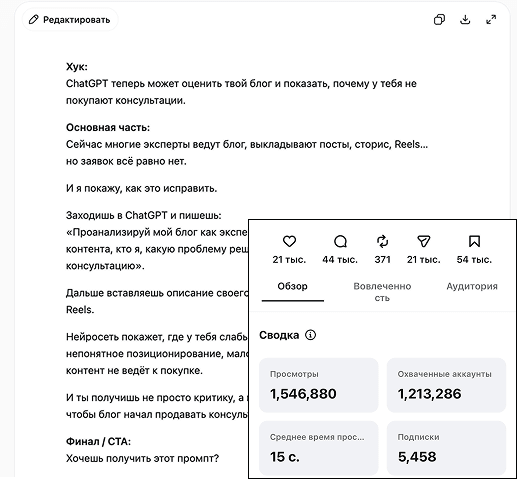Click line 'но заявок всё равно нет.'
Screen dimensions: 517x479
coord(126,161)
